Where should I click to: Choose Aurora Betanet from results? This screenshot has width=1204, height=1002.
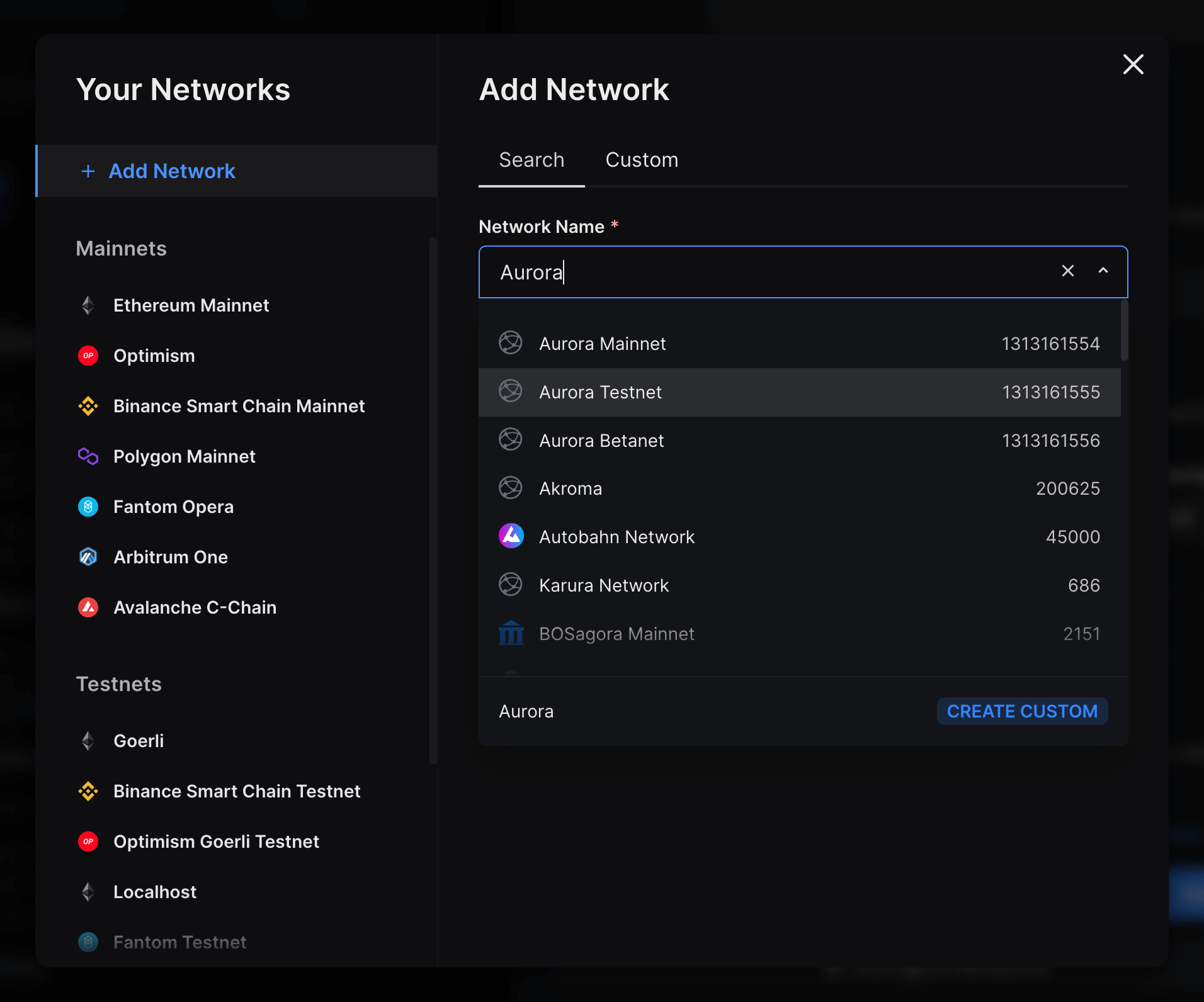click(800, 441)
